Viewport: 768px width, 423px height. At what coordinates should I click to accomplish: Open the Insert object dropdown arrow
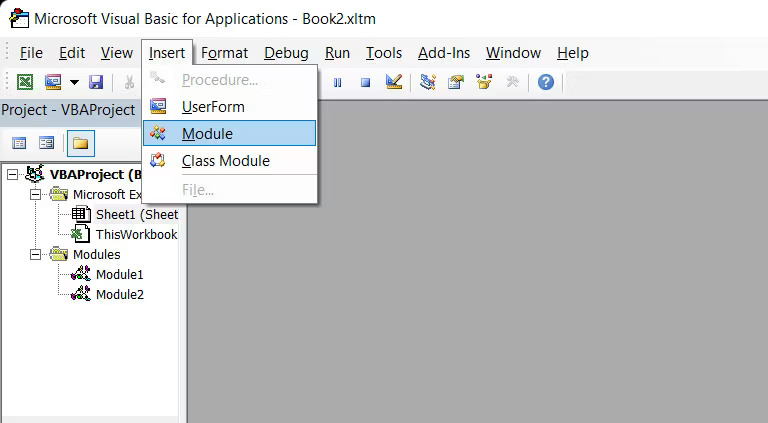click(x=74, y=82)
